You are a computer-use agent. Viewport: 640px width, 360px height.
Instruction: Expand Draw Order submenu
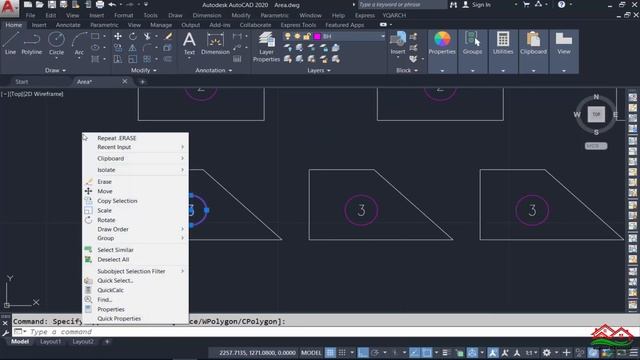coord(135,229)
